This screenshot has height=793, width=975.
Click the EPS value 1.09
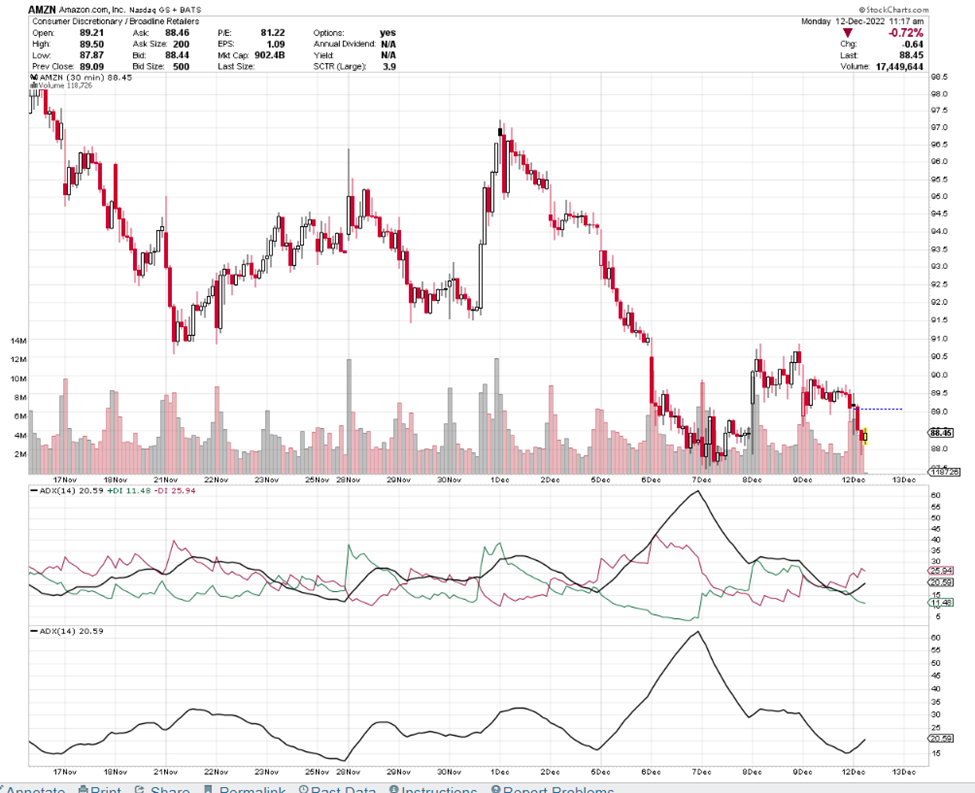coord(275,44)
